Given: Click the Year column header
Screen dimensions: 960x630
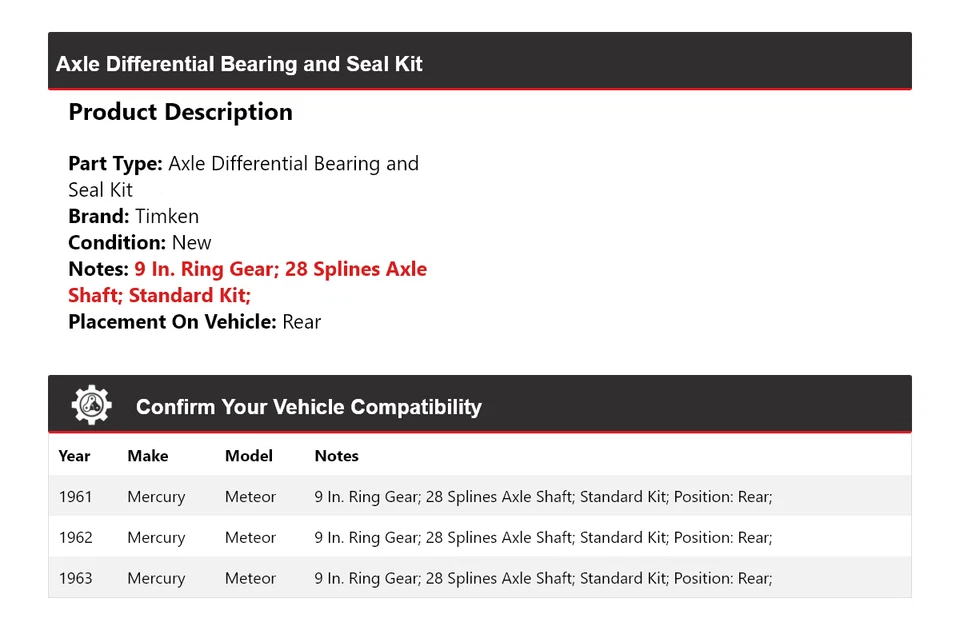Looking at the screenshot, I should pos(74,456).
